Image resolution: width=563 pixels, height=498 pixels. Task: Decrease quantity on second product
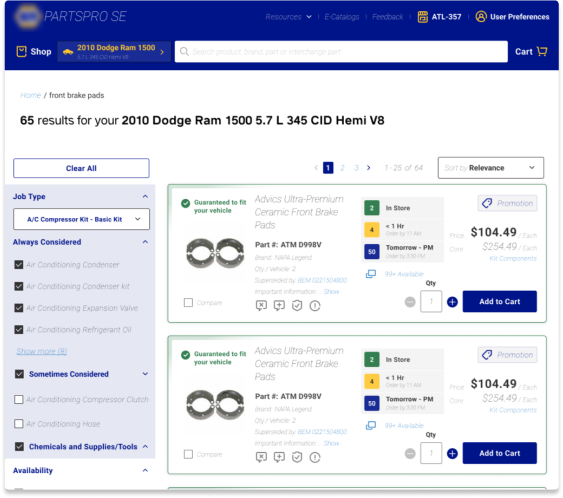tap(410, 453)
